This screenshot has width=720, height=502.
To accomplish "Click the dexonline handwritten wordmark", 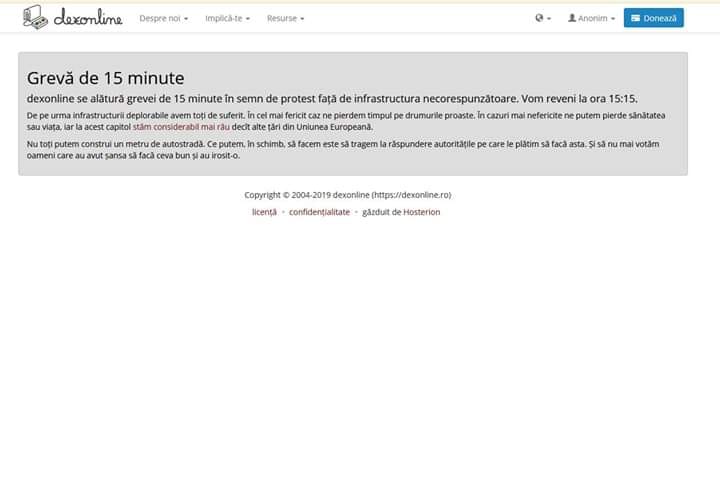I will (x=88, y=18).
